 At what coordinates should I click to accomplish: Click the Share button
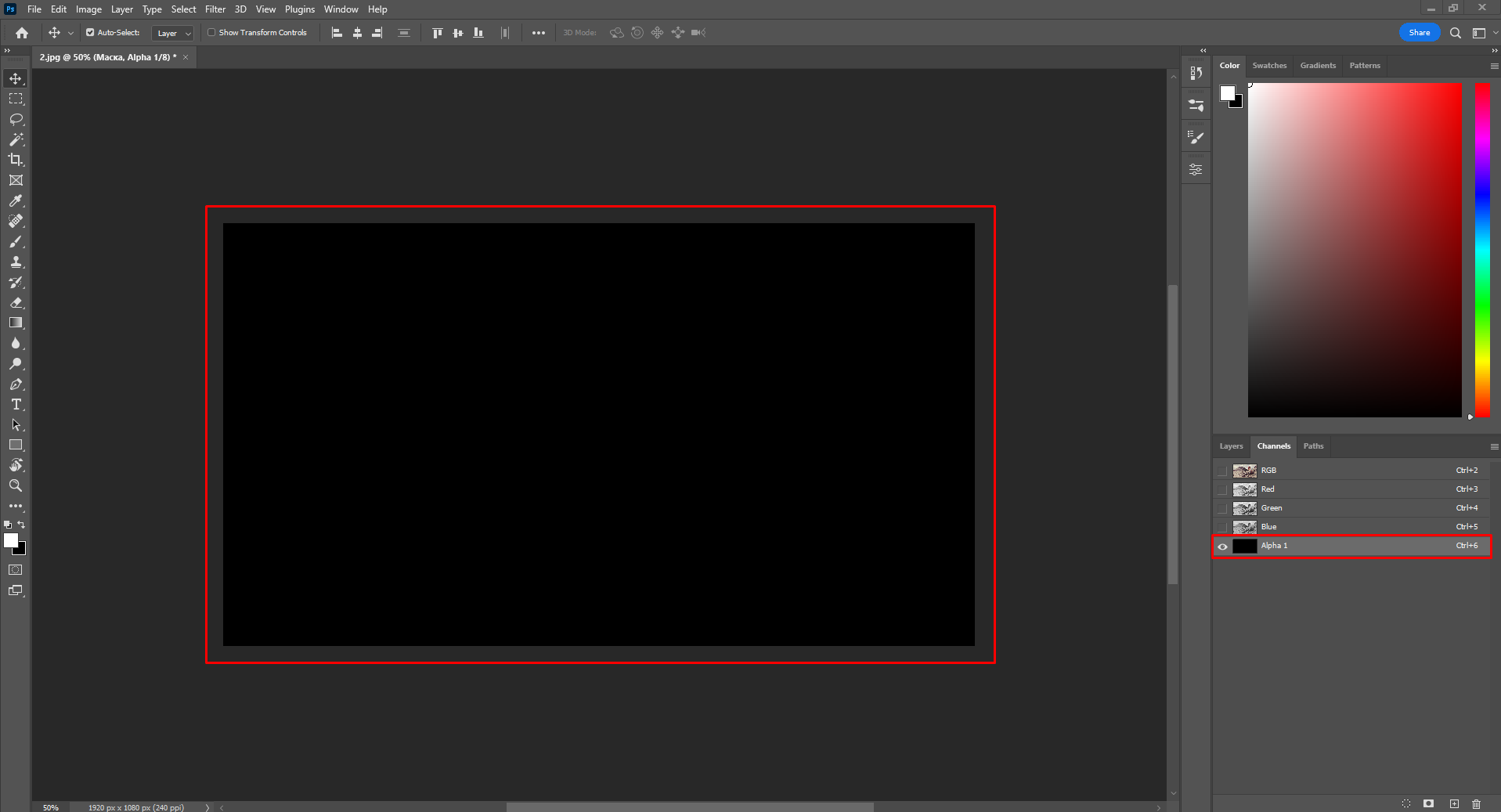tap(1419, 33)
